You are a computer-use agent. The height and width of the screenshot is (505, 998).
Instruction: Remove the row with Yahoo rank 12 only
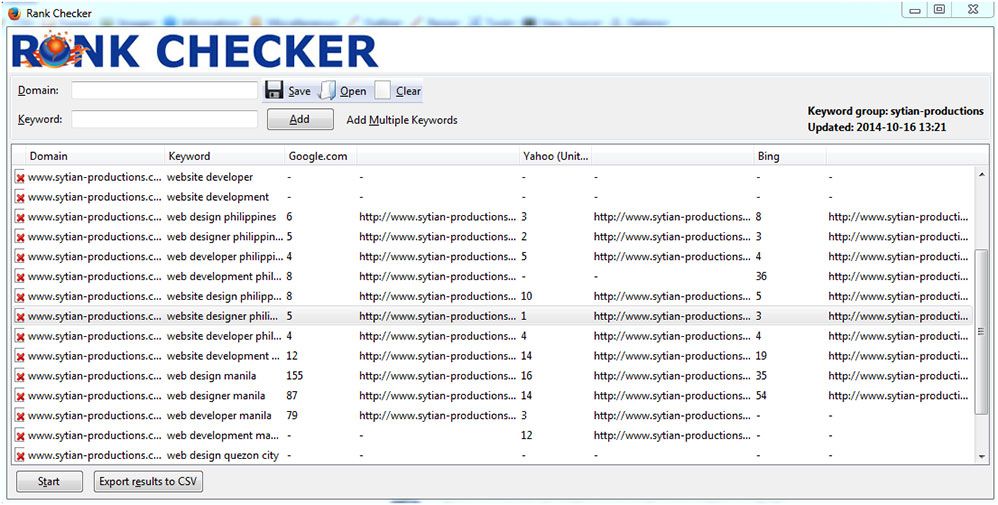coord(20,436)
